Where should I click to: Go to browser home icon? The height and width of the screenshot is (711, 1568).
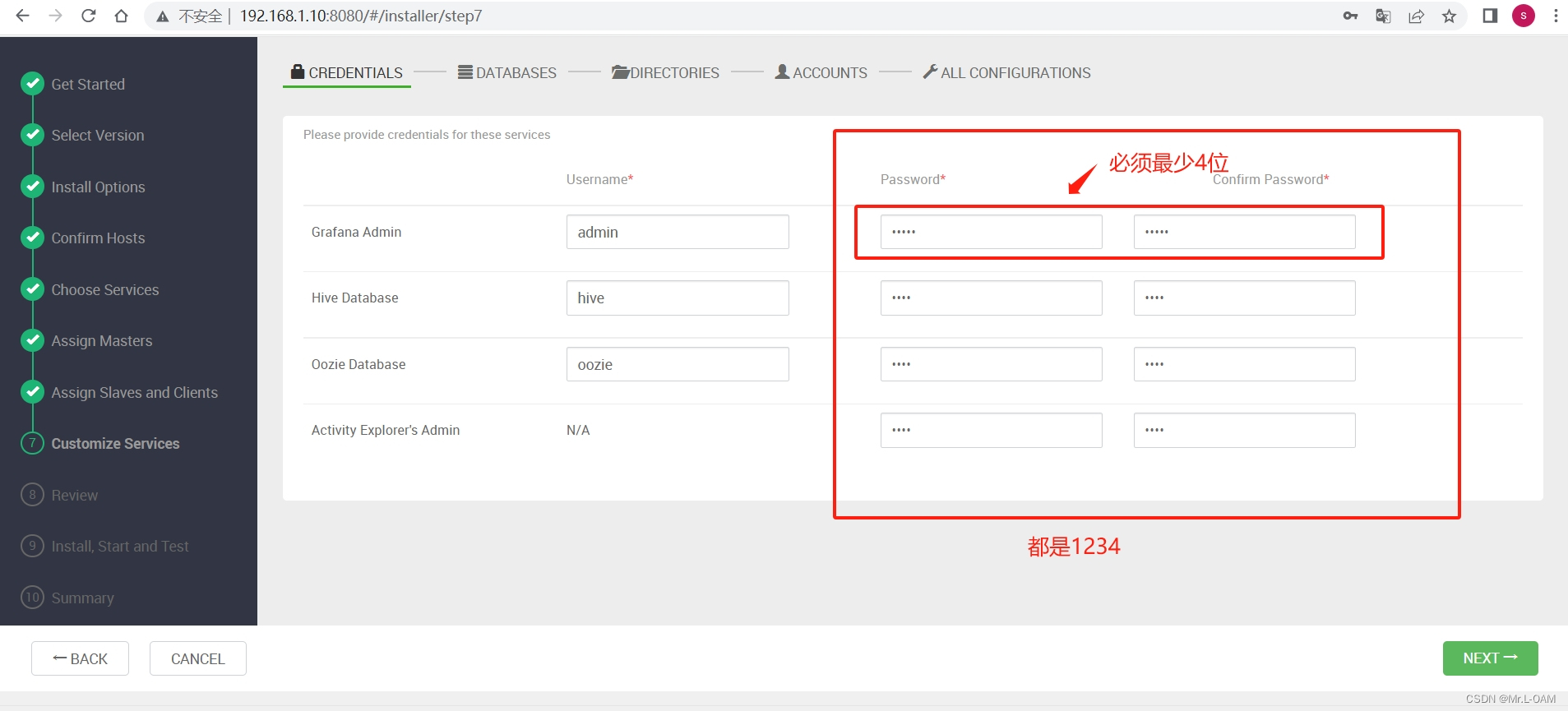point(121,16)
